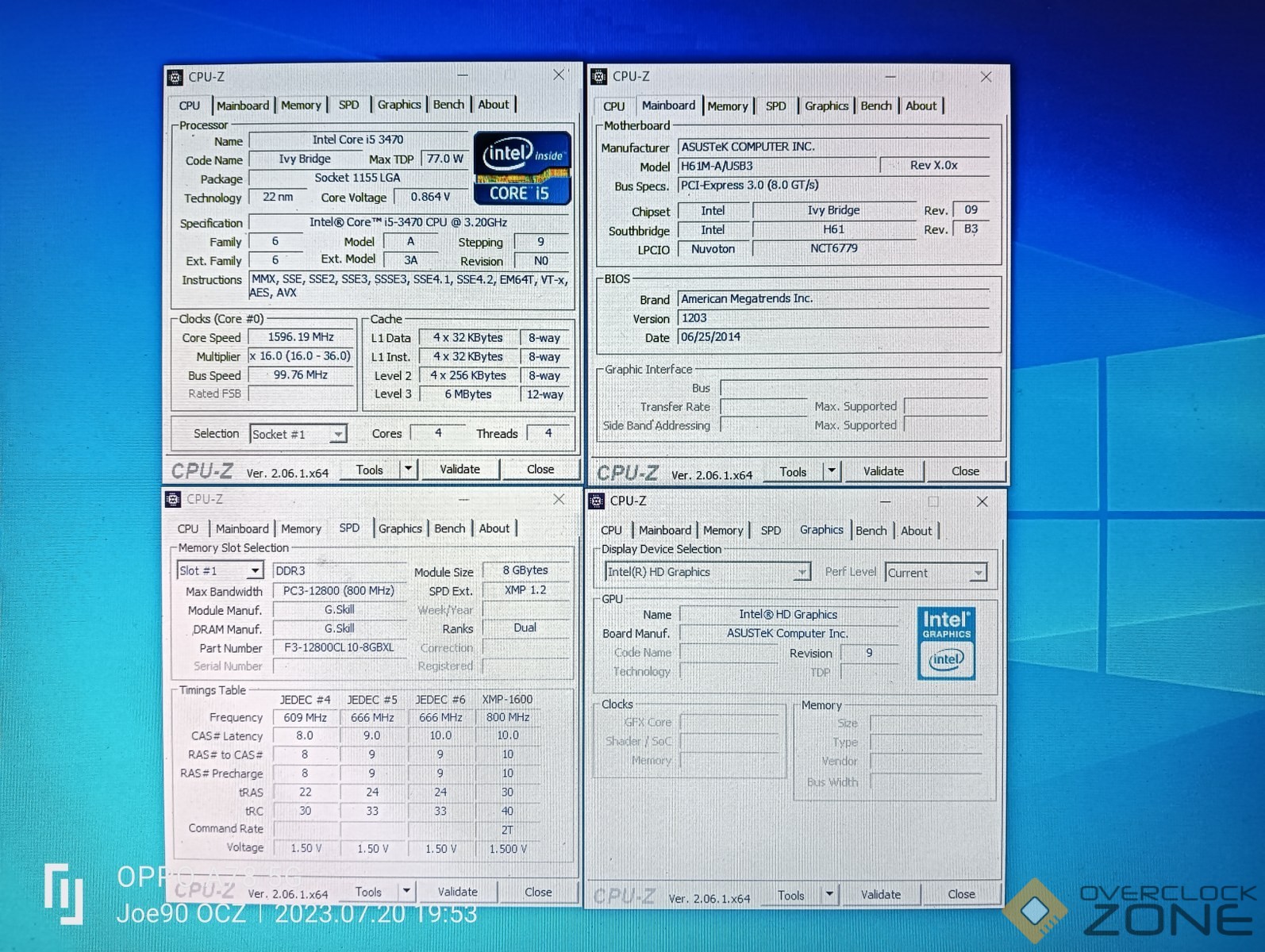This screenshot has height=952, width=1265.
Task: Click Validate in the CPU window
Action: 459,469
